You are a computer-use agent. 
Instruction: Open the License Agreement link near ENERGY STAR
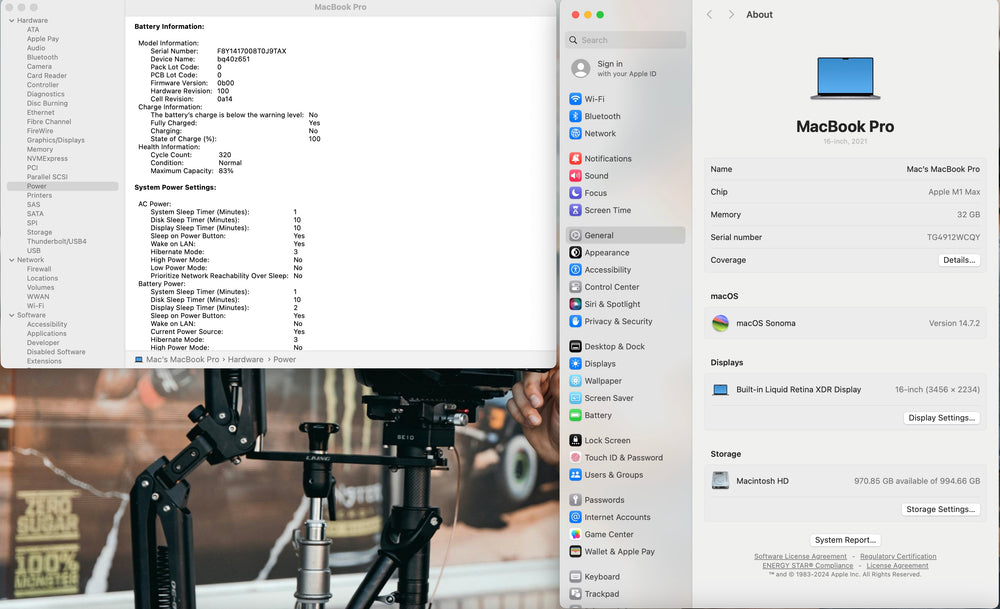coord(897,566)
